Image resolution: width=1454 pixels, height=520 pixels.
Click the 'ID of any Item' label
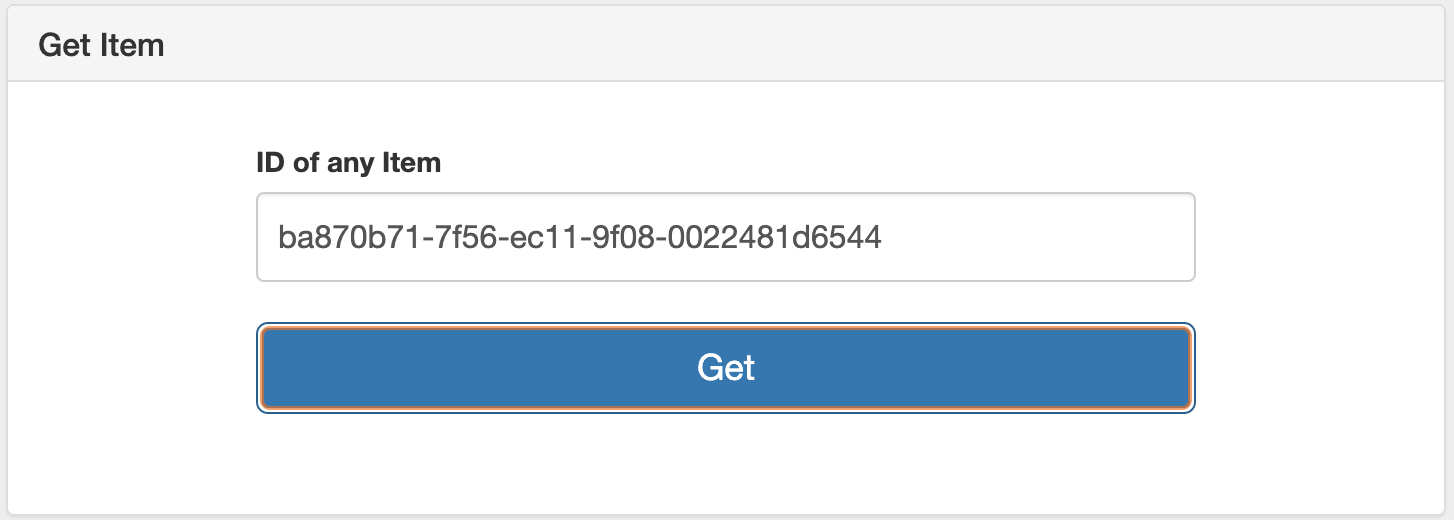tap(349, 162)
